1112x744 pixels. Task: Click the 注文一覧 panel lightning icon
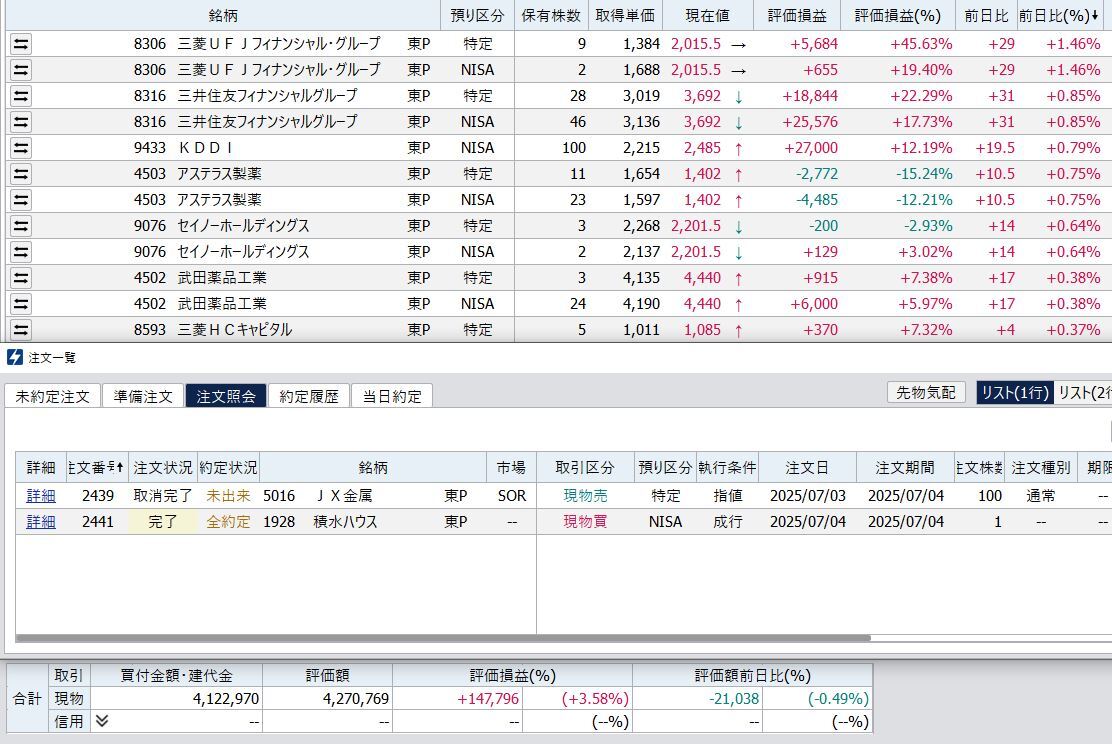point(14,357)
